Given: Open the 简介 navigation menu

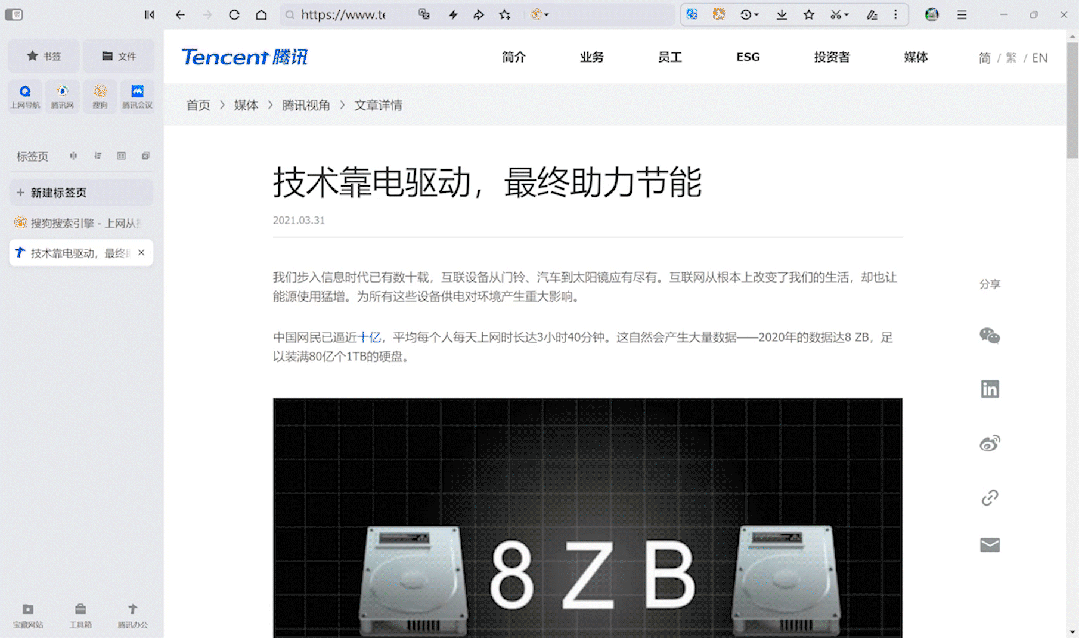Looking at the screenshot, I should click(514, 57).
